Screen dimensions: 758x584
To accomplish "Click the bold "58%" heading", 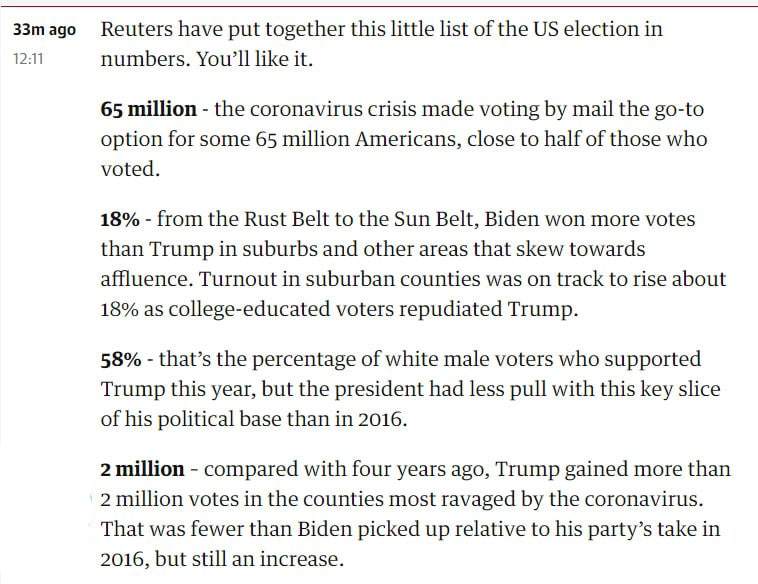I will coord(121,359).
